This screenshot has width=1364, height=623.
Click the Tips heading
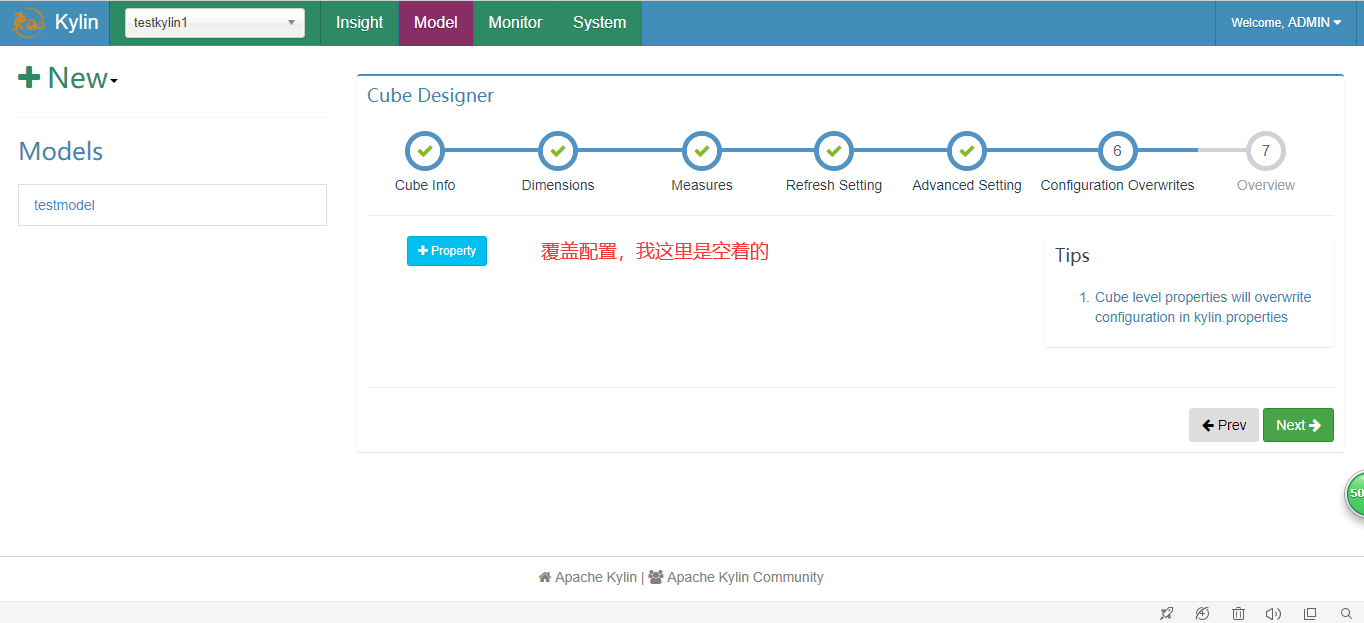click(x=1072, y=255)
